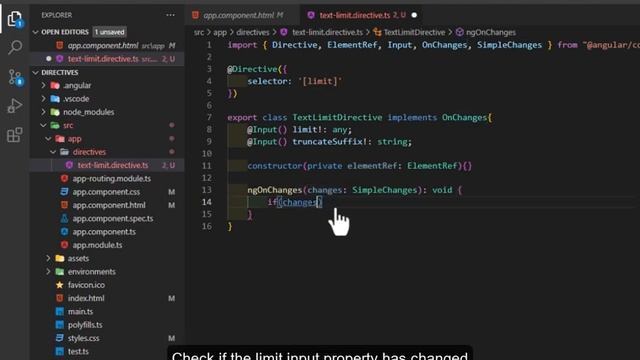Click the main.ts TypeScript icon
Viewport: 640px width, 360px height.
pos(60,312)
